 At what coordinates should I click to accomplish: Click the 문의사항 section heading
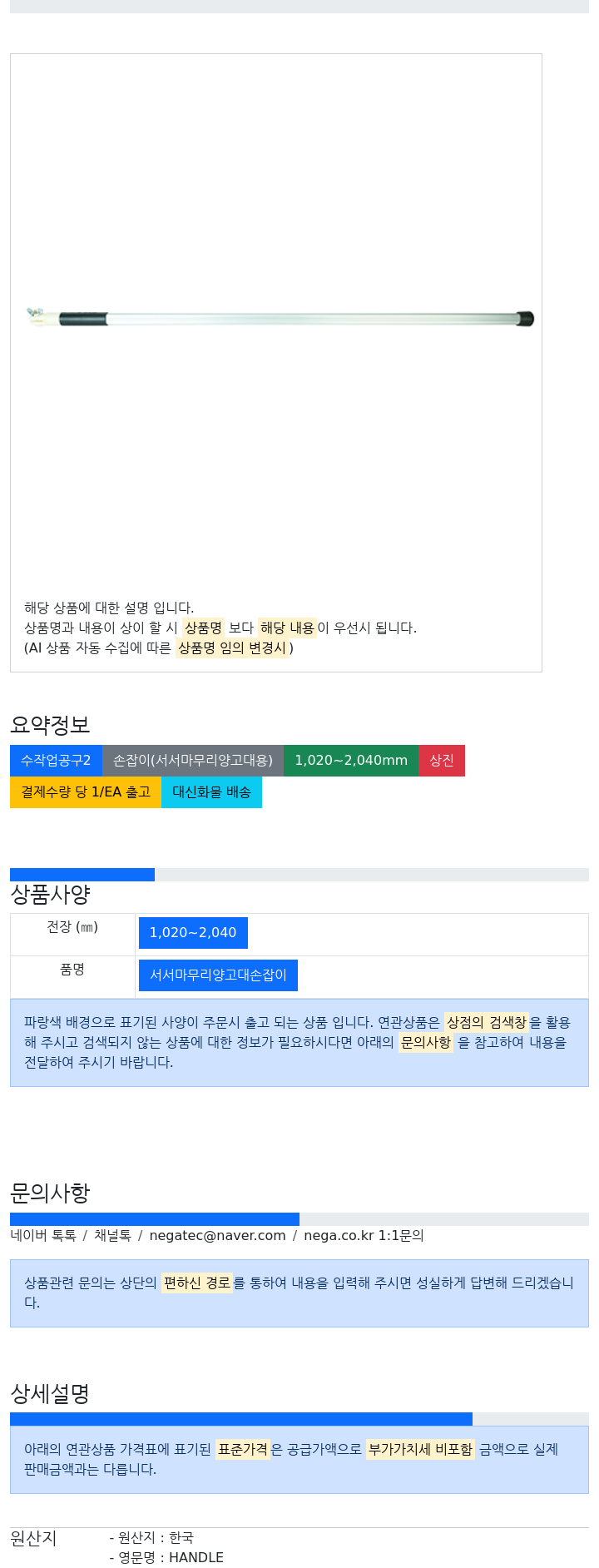(50, 1193)
